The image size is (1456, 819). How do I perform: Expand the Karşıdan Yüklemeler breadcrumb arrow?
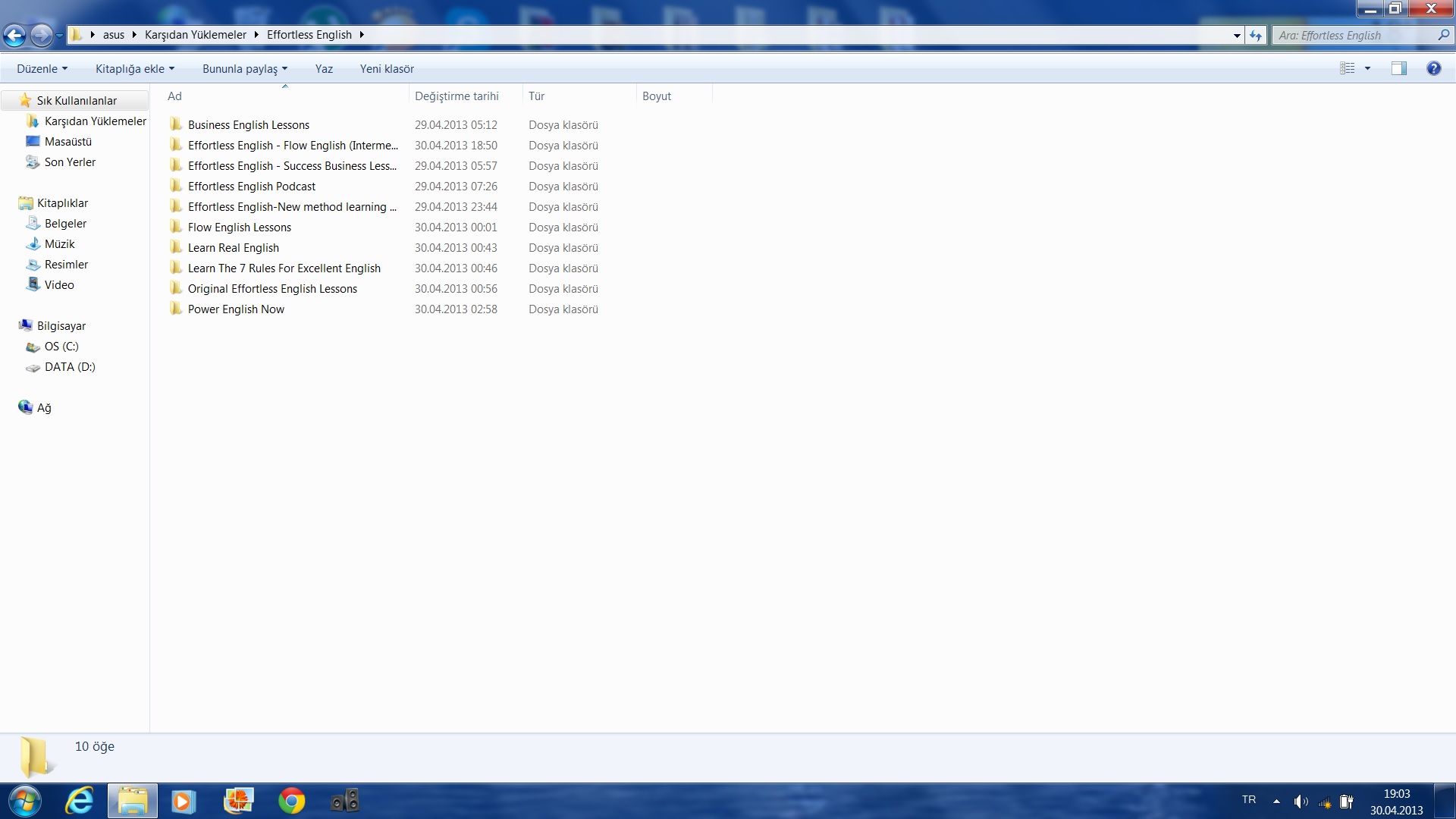[256, 35]
